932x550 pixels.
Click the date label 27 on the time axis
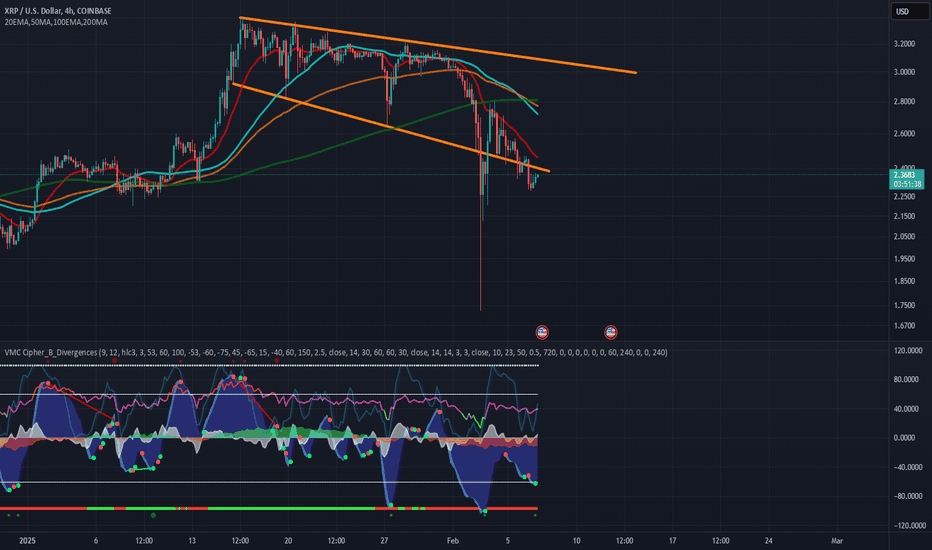point(385,541)
